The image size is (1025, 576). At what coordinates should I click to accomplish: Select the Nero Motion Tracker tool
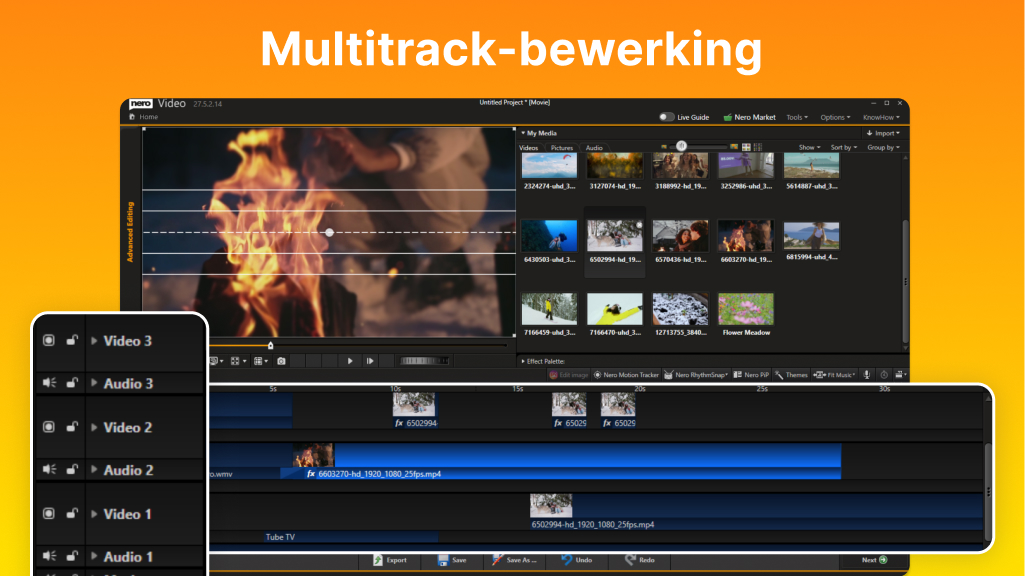(627, 374)
